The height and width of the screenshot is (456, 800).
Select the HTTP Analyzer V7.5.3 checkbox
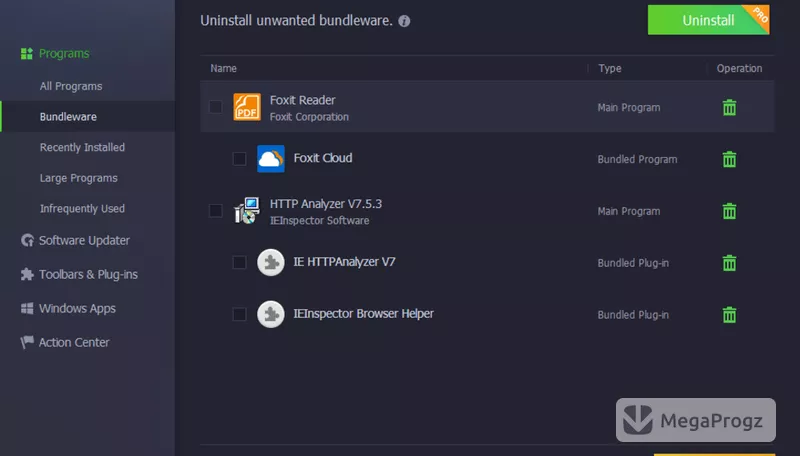point(215,211)
